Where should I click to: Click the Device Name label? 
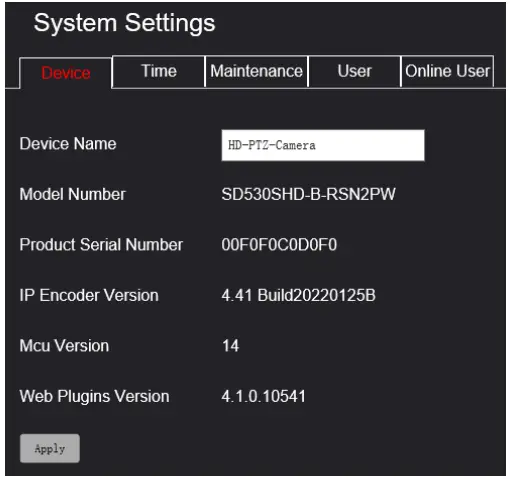(x=68, y=144)
